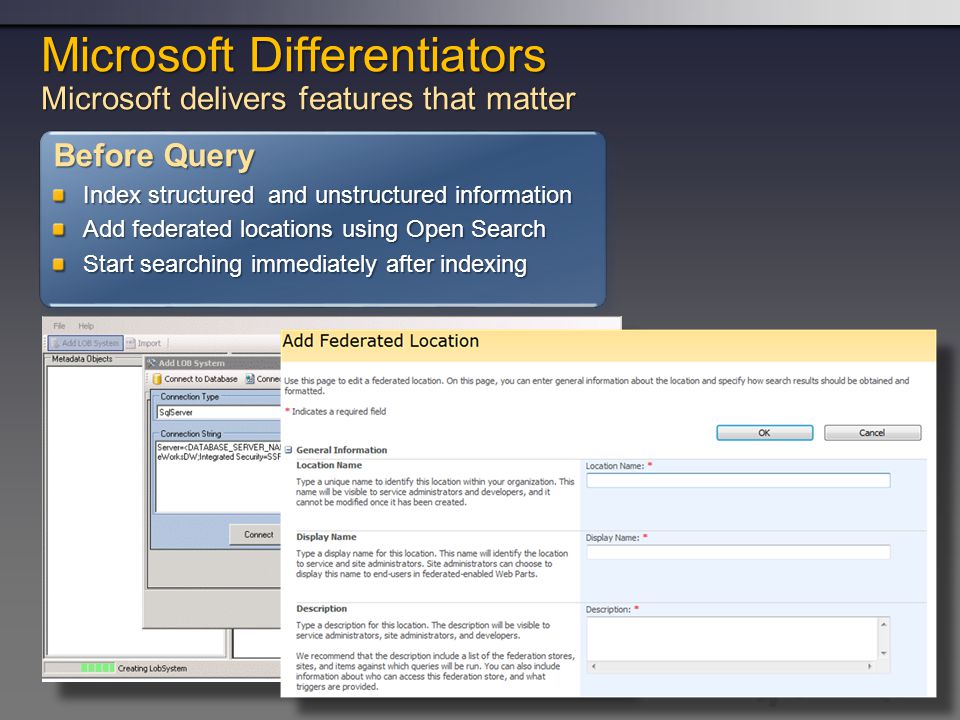Collapse the General Information section
The width and height of the screenshot is (960, 720).
click(x=288, y=450)
